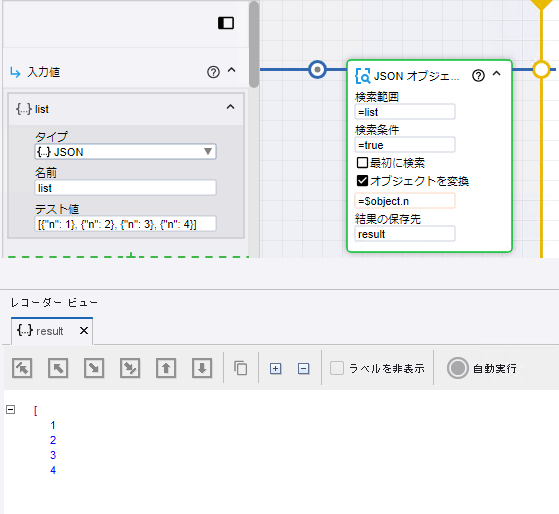Uncheck the オブジェクトを変換 checkbox
Image resolution: width=559 pixels, height=514 pixels.
pyautogui.click(x=362, y=181)
